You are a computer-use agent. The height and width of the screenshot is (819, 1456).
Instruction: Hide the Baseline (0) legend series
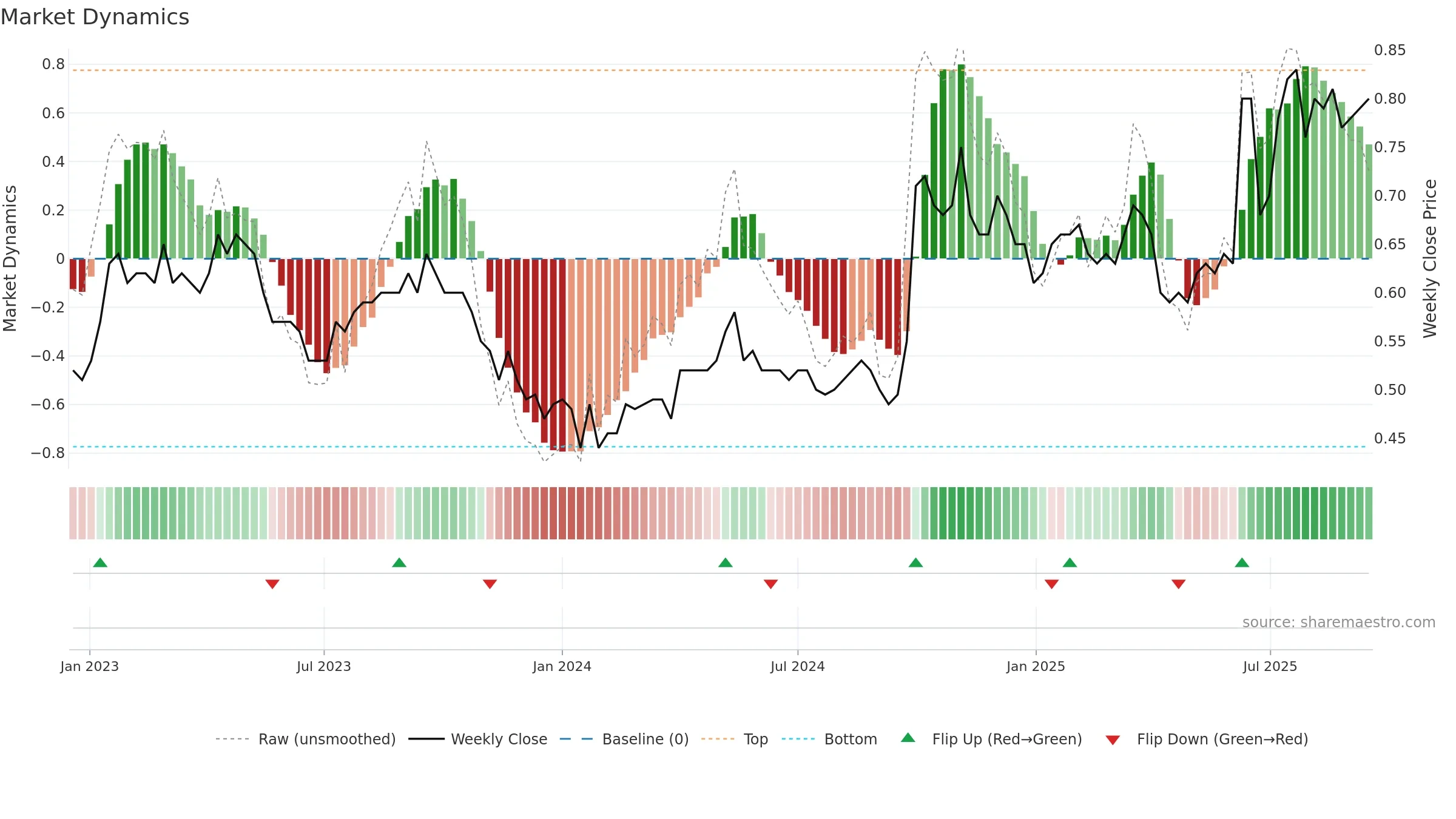[624, 739]
